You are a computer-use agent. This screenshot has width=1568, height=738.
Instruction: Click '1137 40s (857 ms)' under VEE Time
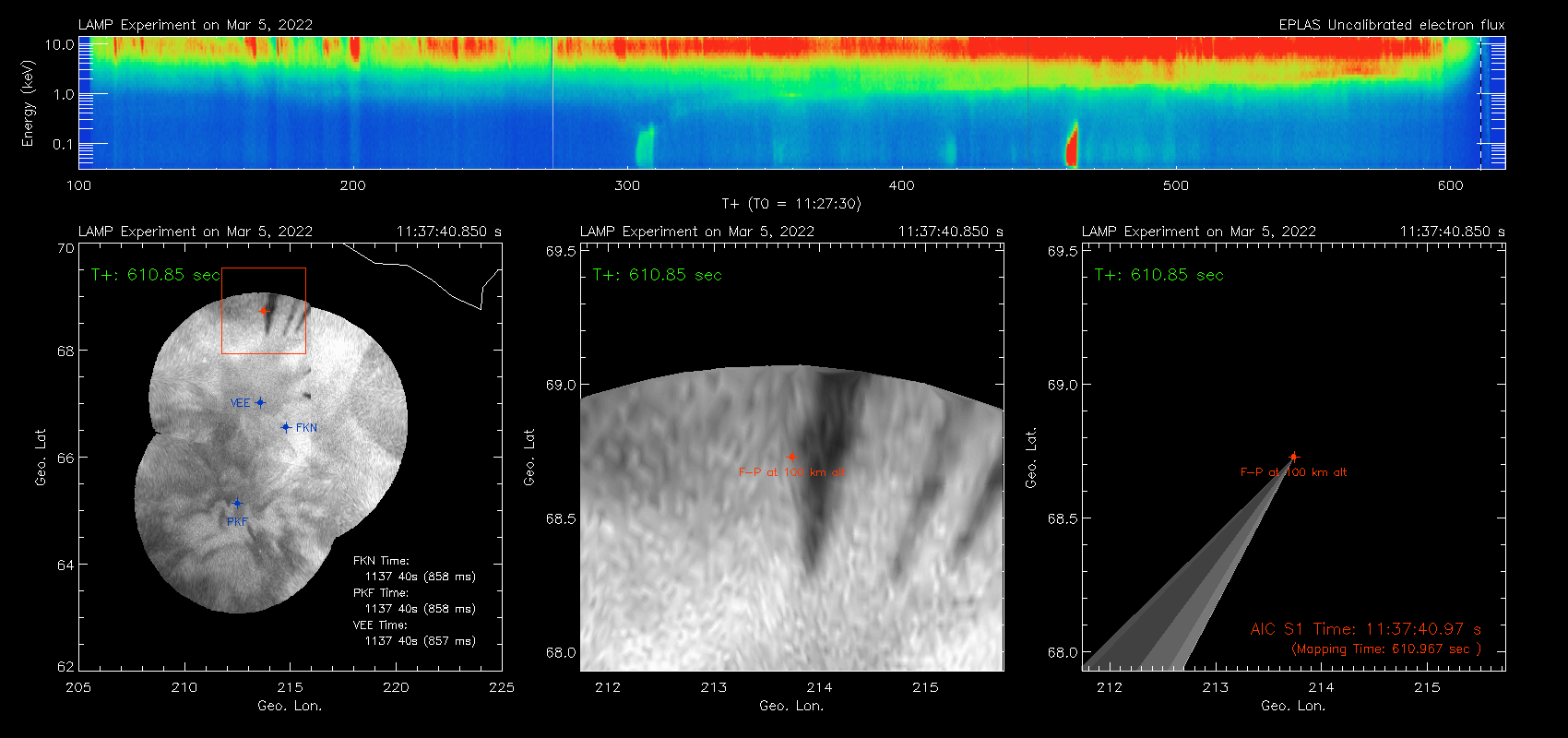[421, 641]
